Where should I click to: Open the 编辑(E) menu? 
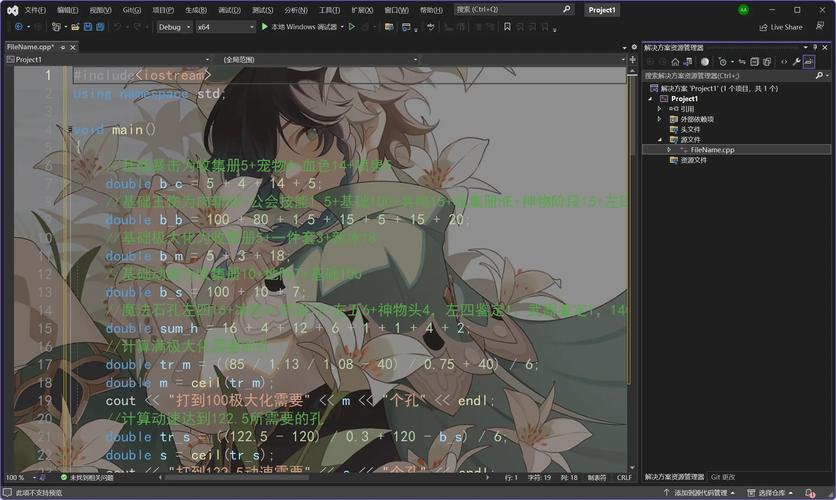tap(68, 10)
